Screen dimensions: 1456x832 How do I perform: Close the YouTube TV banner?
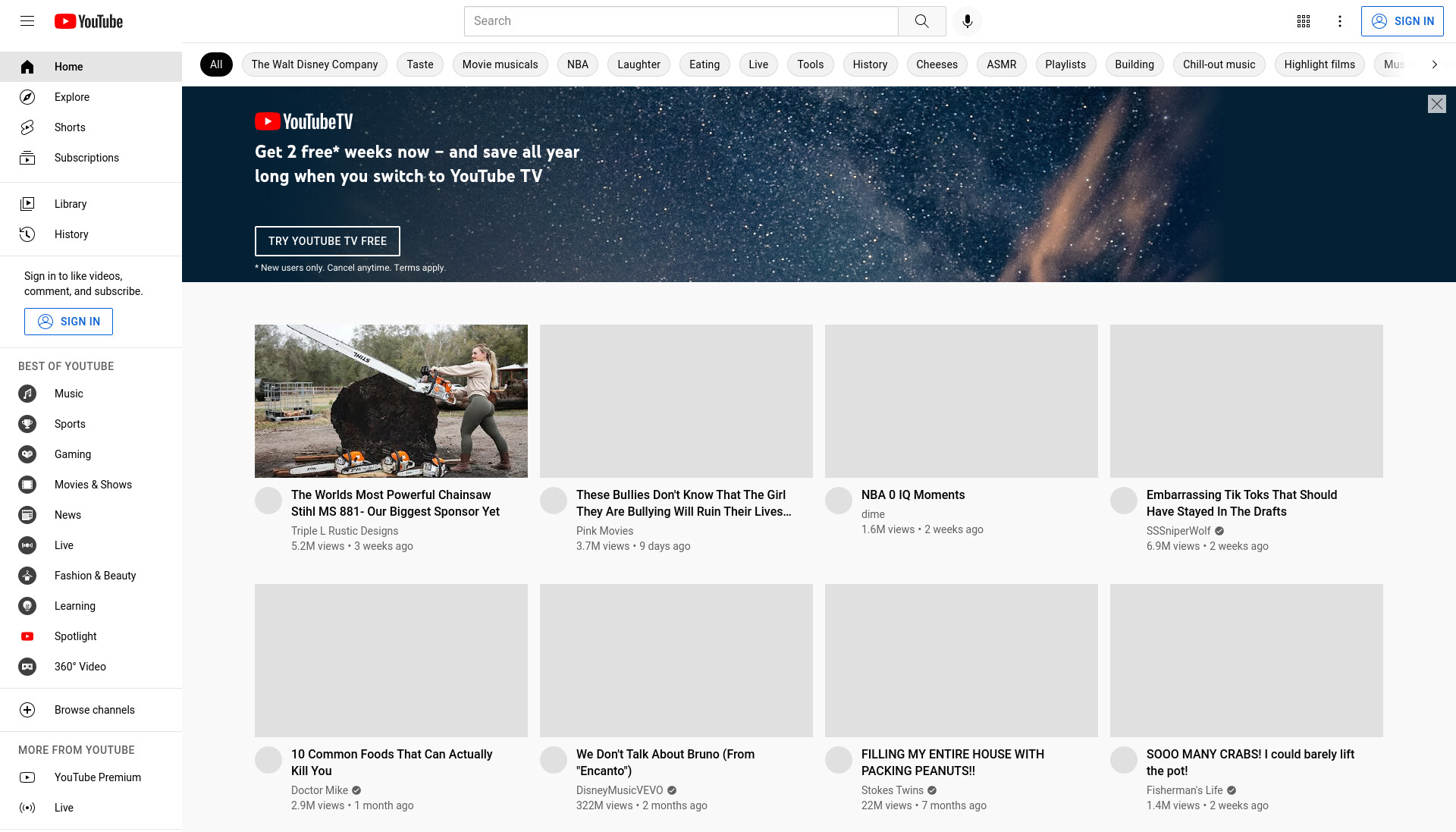[x=1437, y=104]
